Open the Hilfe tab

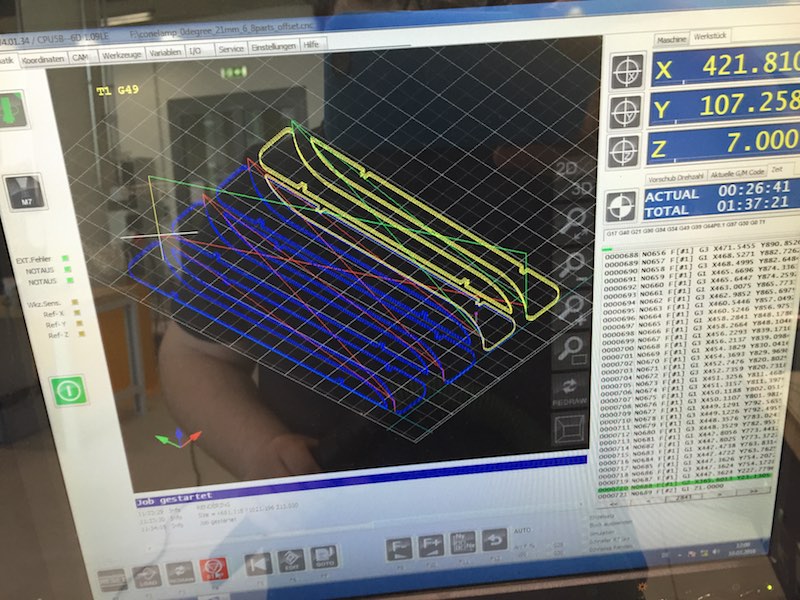pos(311,44)
